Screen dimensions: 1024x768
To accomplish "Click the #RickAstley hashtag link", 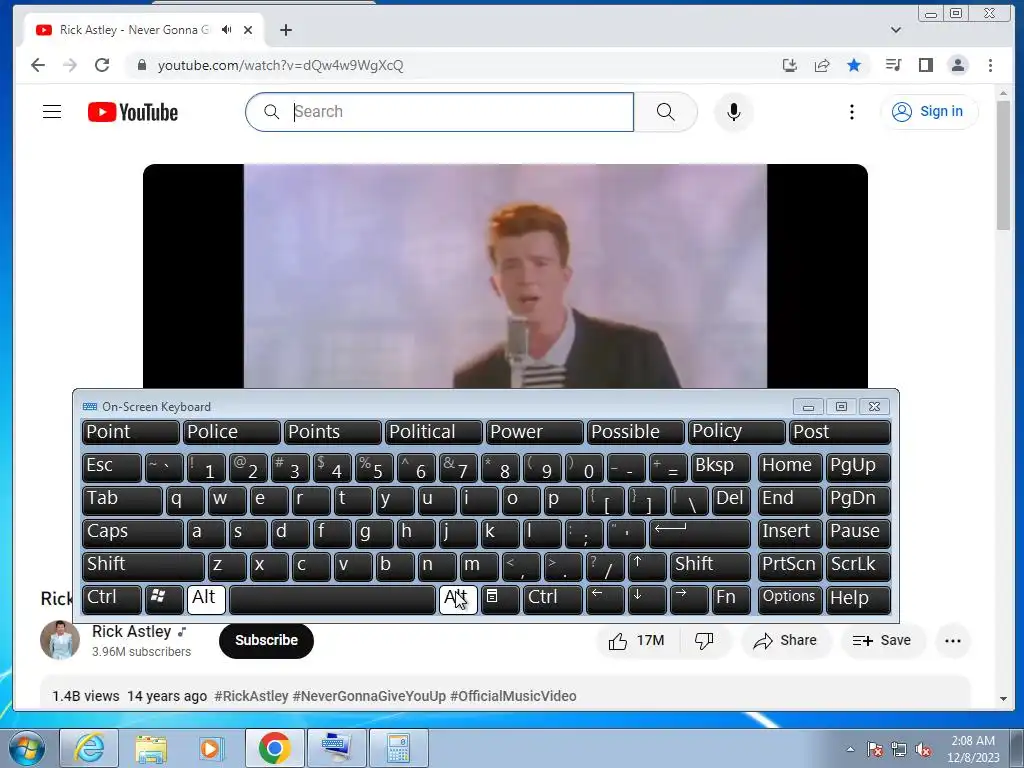I will click(251, 696).
